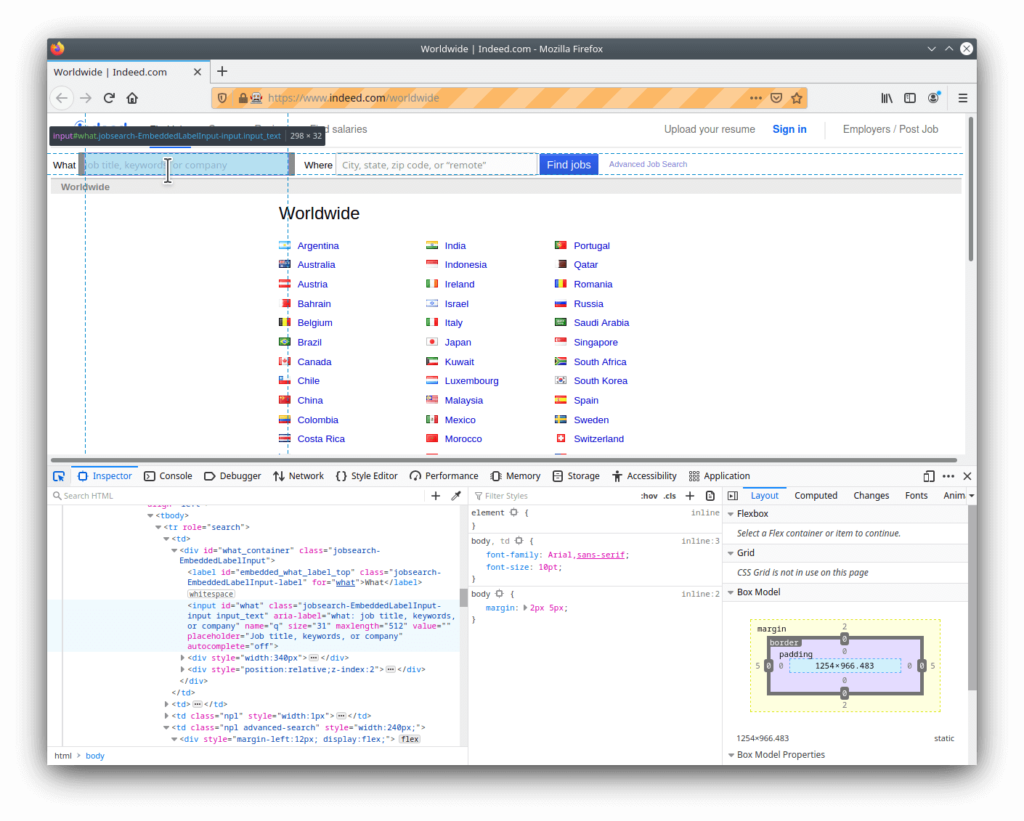Toggle print media simulation for the page
The image size is (1024, 821).
tap(710, 496)
